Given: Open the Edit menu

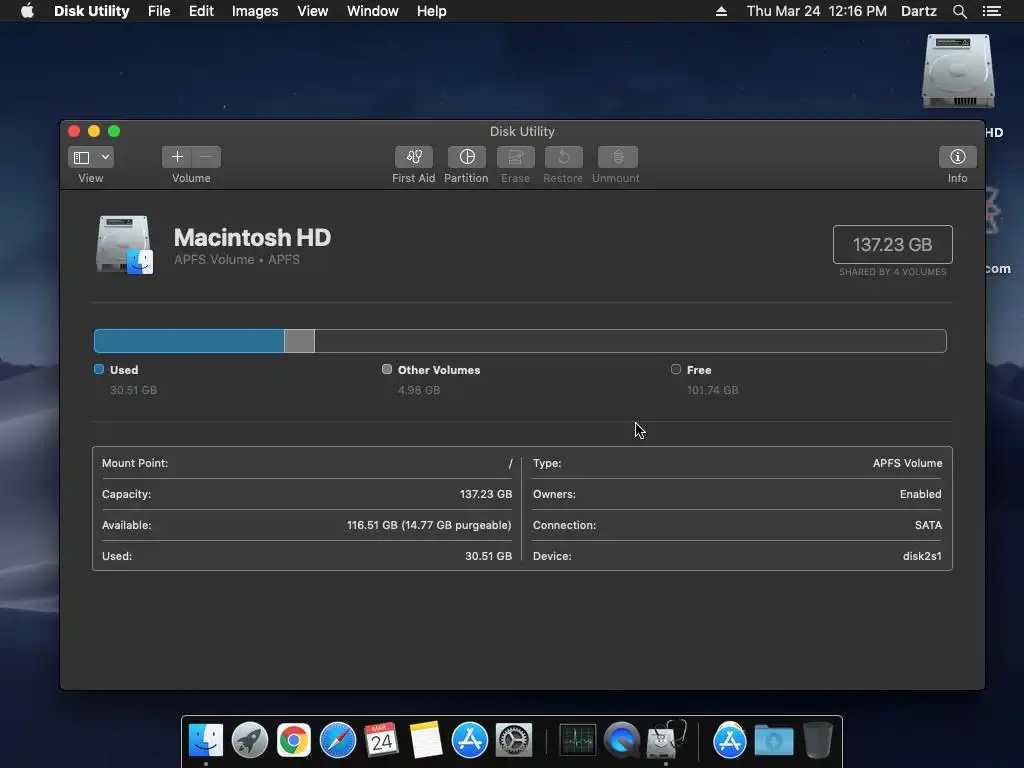Looking at the screenshot, I should 201,11.
